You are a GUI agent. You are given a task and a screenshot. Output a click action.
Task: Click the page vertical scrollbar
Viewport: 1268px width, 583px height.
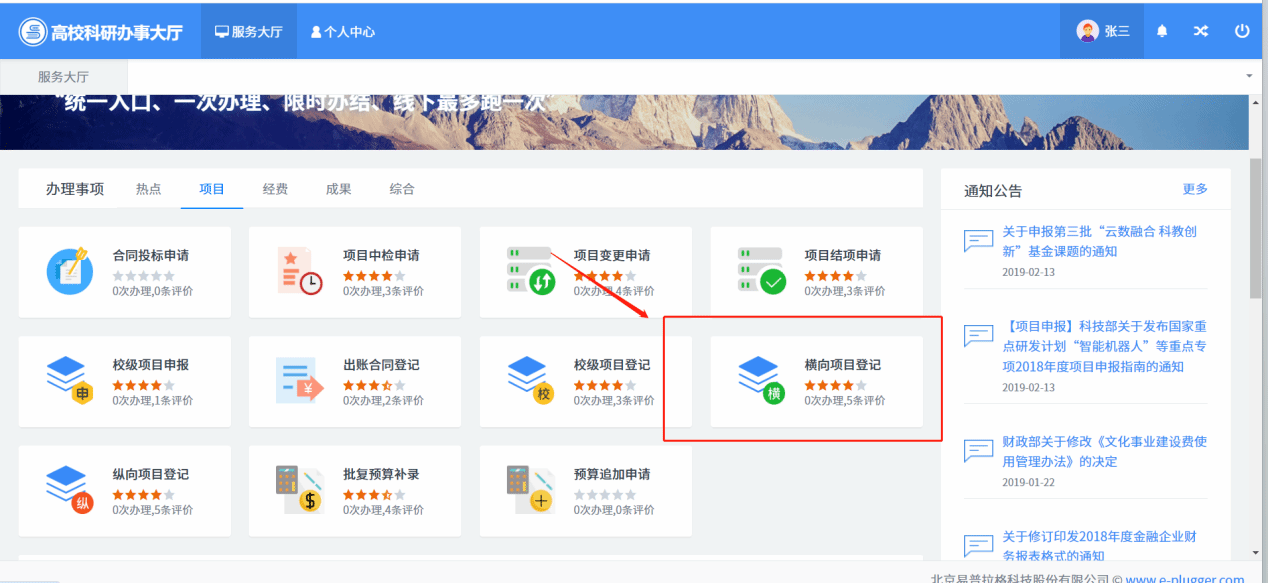[x=1256, y=230]
